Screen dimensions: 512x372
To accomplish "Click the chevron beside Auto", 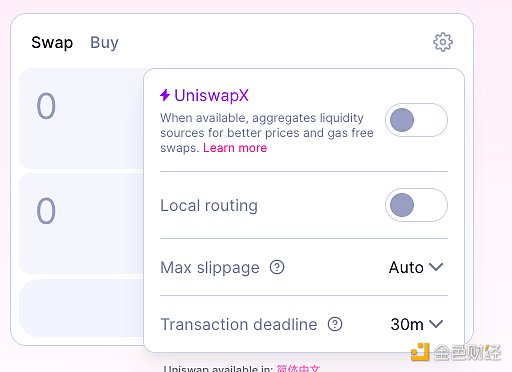I will point(436,267).
